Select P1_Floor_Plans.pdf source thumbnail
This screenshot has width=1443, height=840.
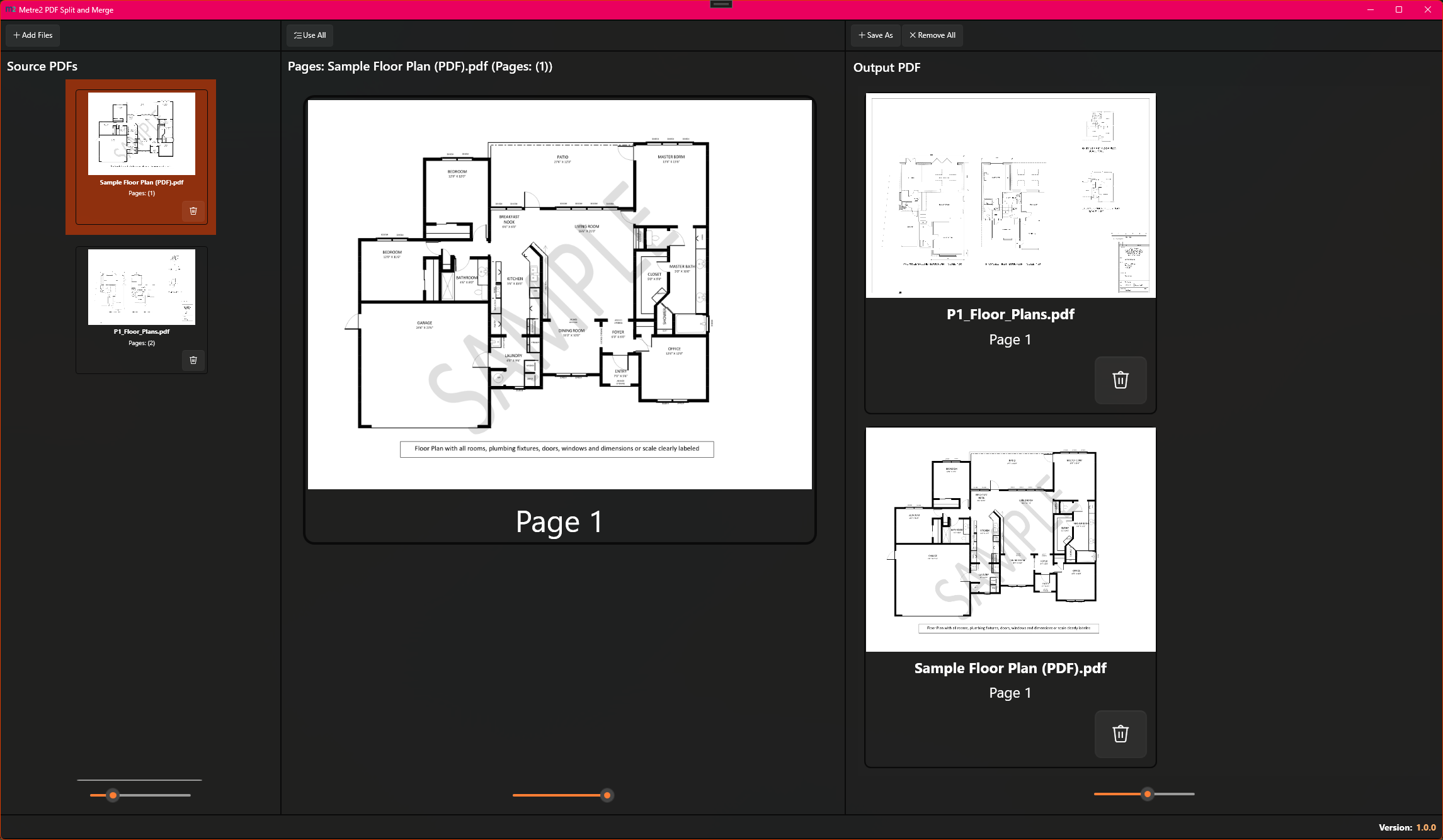pos(141,287)
